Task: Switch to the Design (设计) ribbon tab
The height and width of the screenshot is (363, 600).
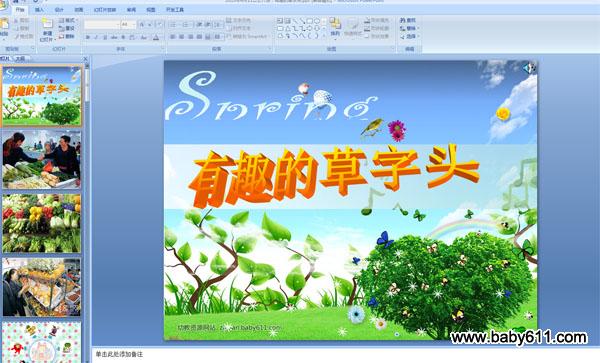Action: [59, 10]
